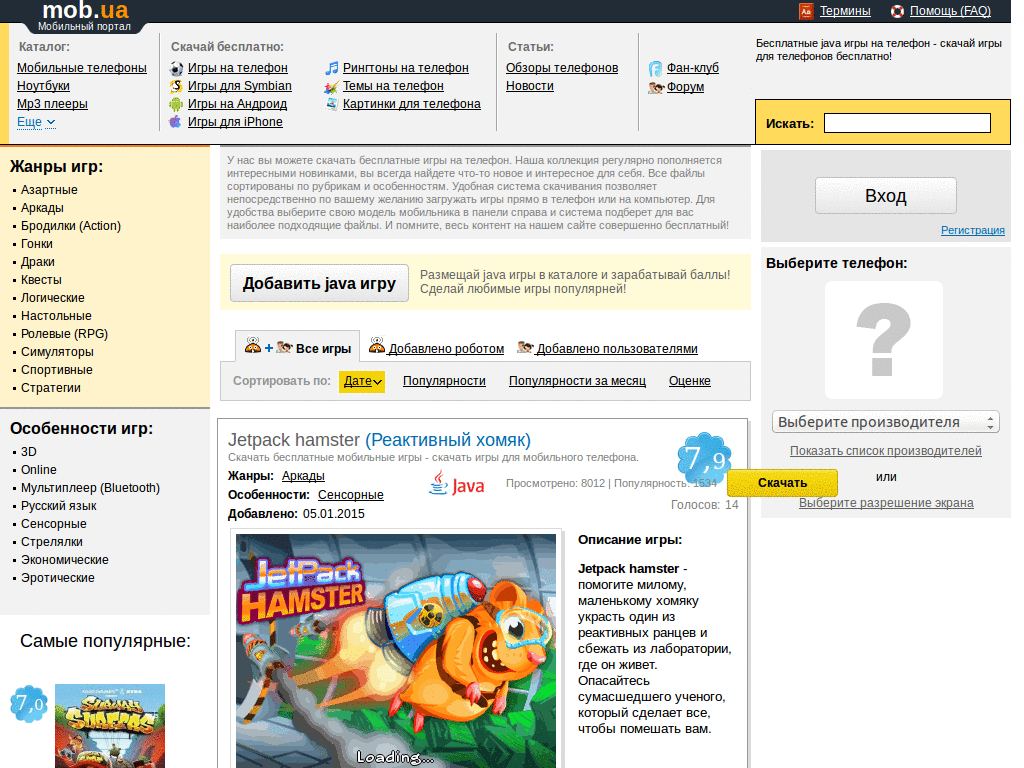Select the Логические genre

pos(53,298)
